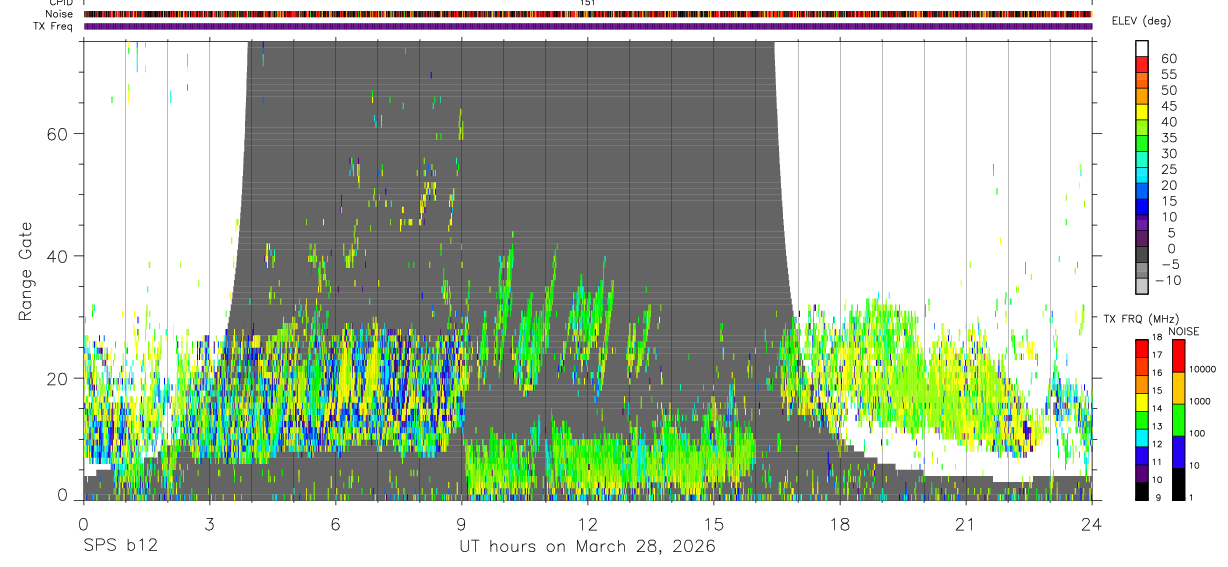Click the 'ELEV (deg)' legend title
Viewport: 1228px width, 567px height.
click(x=1141, y=21)
